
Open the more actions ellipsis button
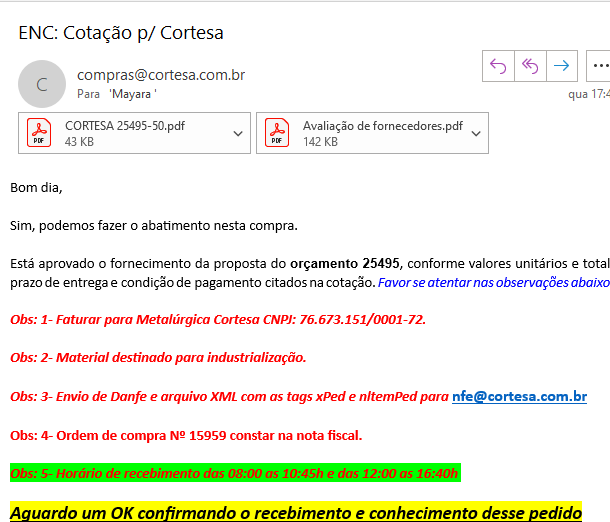(x=600, y=66)
